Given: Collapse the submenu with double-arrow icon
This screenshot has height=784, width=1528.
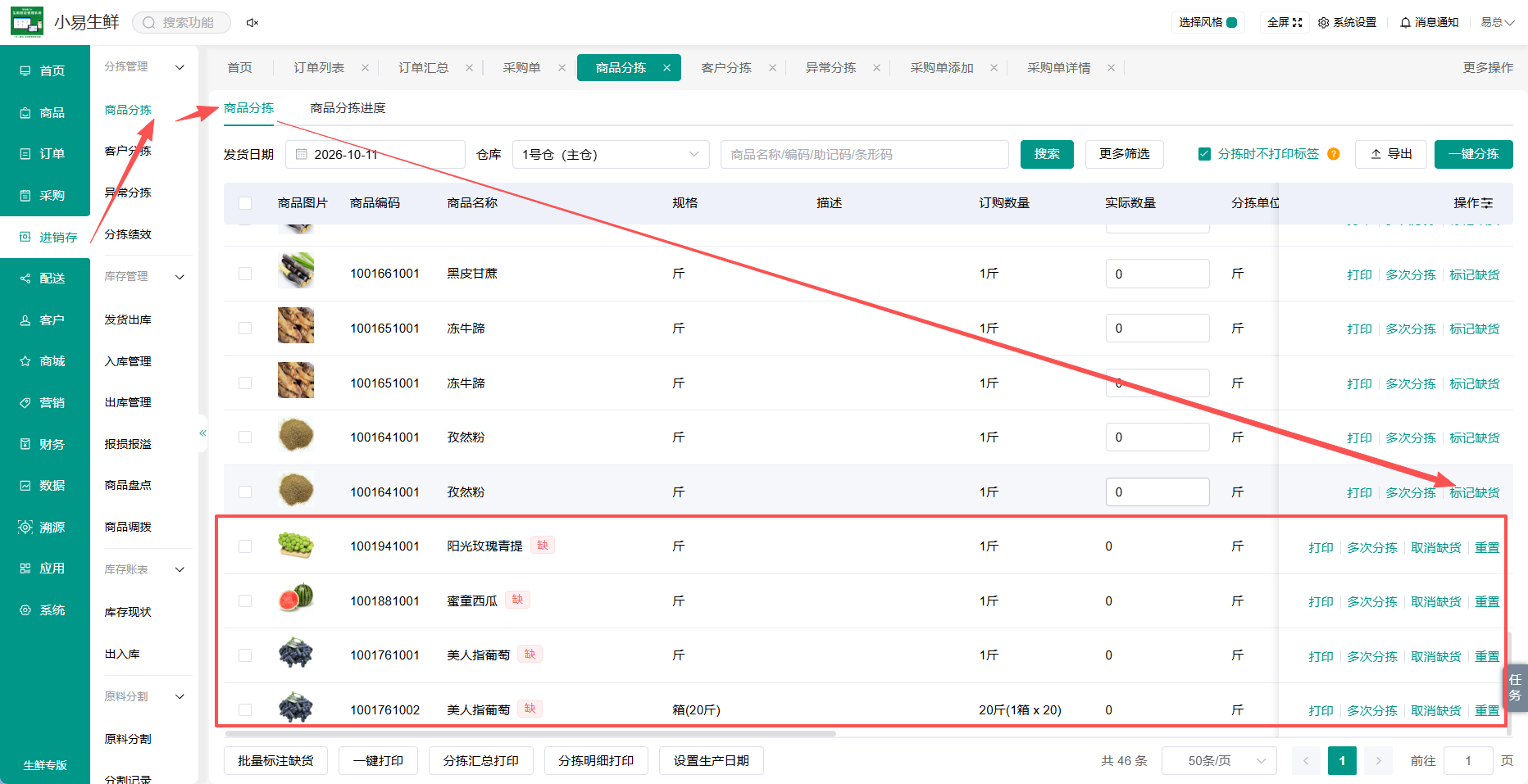Looking at the screenshot, I should (x=202, y=433).
